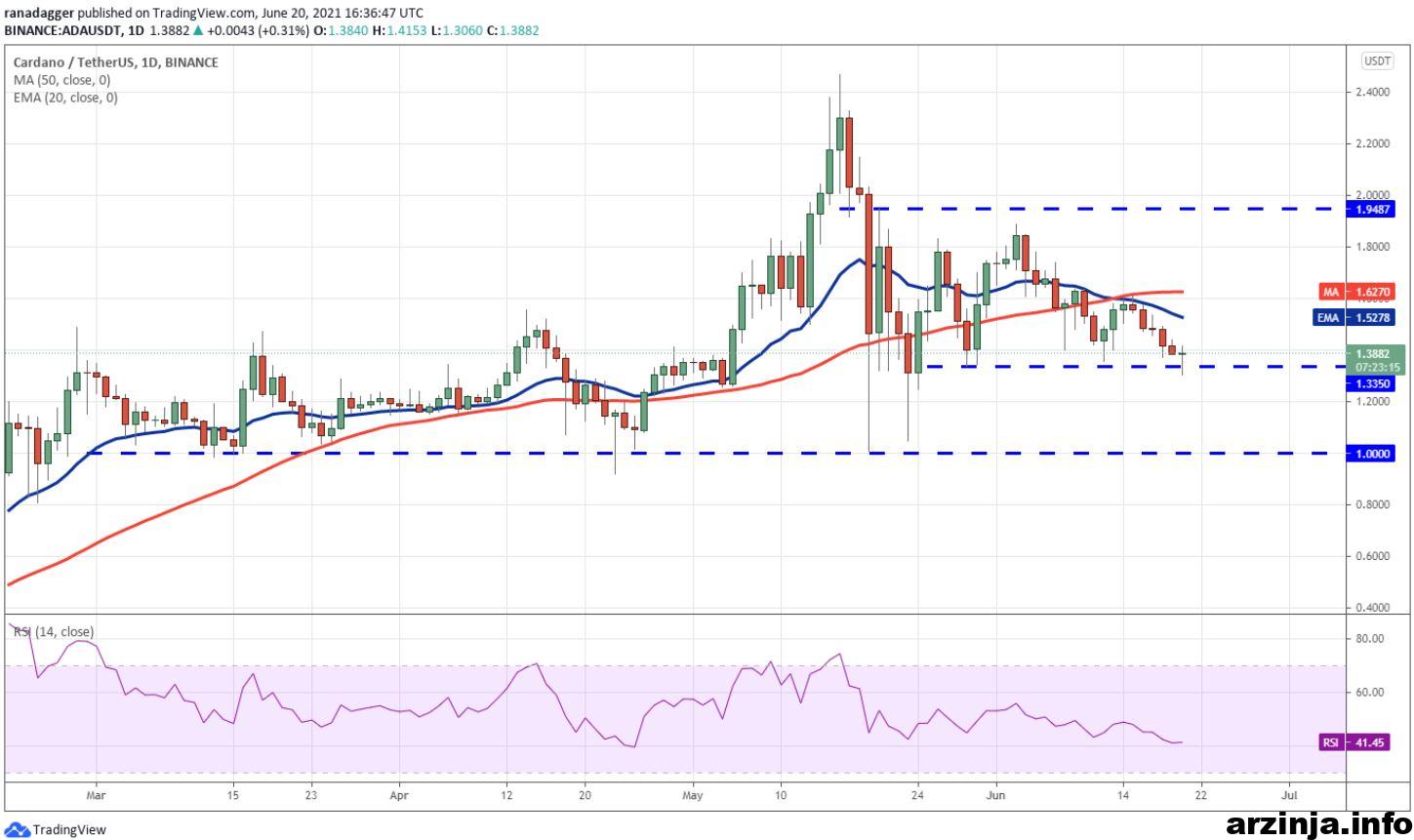Click the 80.00 RSI axis label
This screenshot has width=1414, height=840.
(x=1370, y=639)
